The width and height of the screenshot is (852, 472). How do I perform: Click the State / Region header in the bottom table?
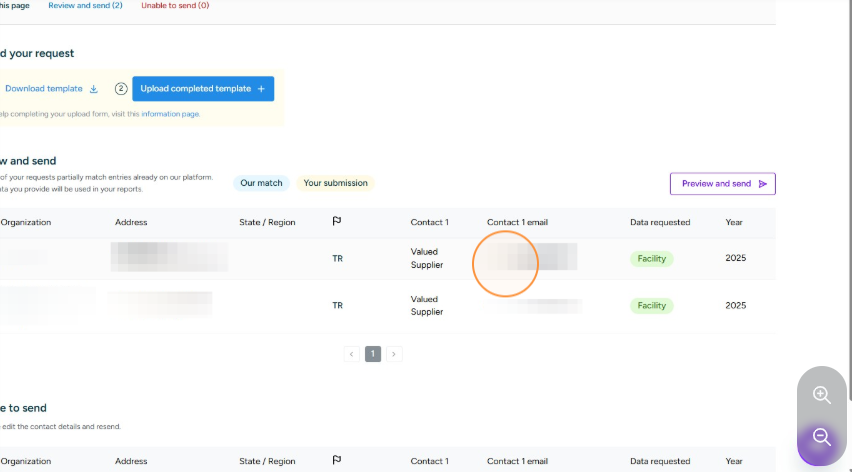tap(267, 461)
